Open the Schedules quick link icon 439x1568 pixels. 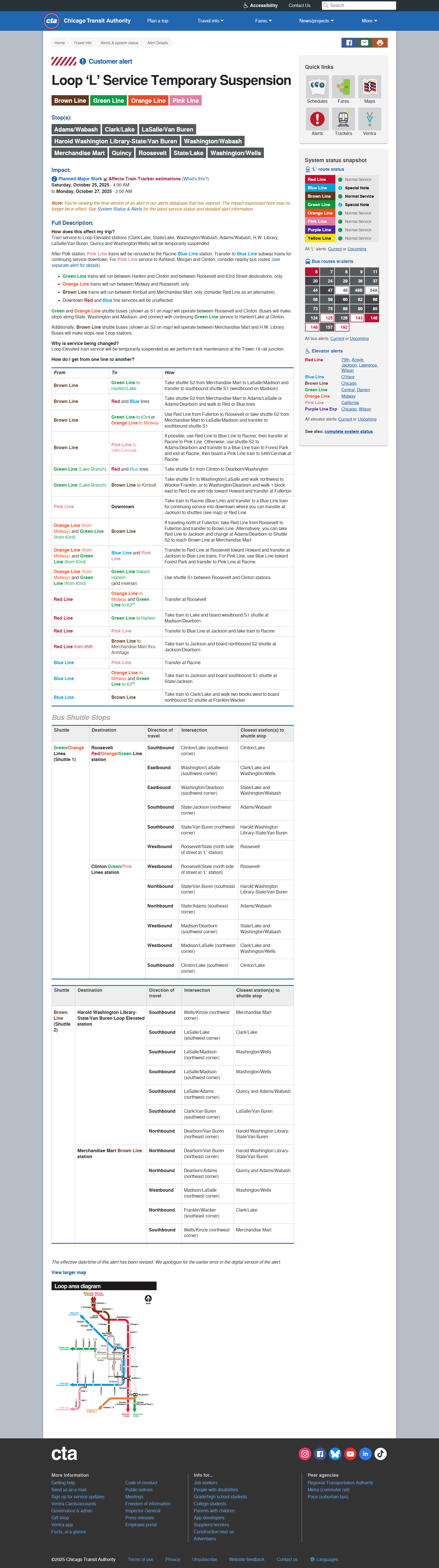(317, 87)
